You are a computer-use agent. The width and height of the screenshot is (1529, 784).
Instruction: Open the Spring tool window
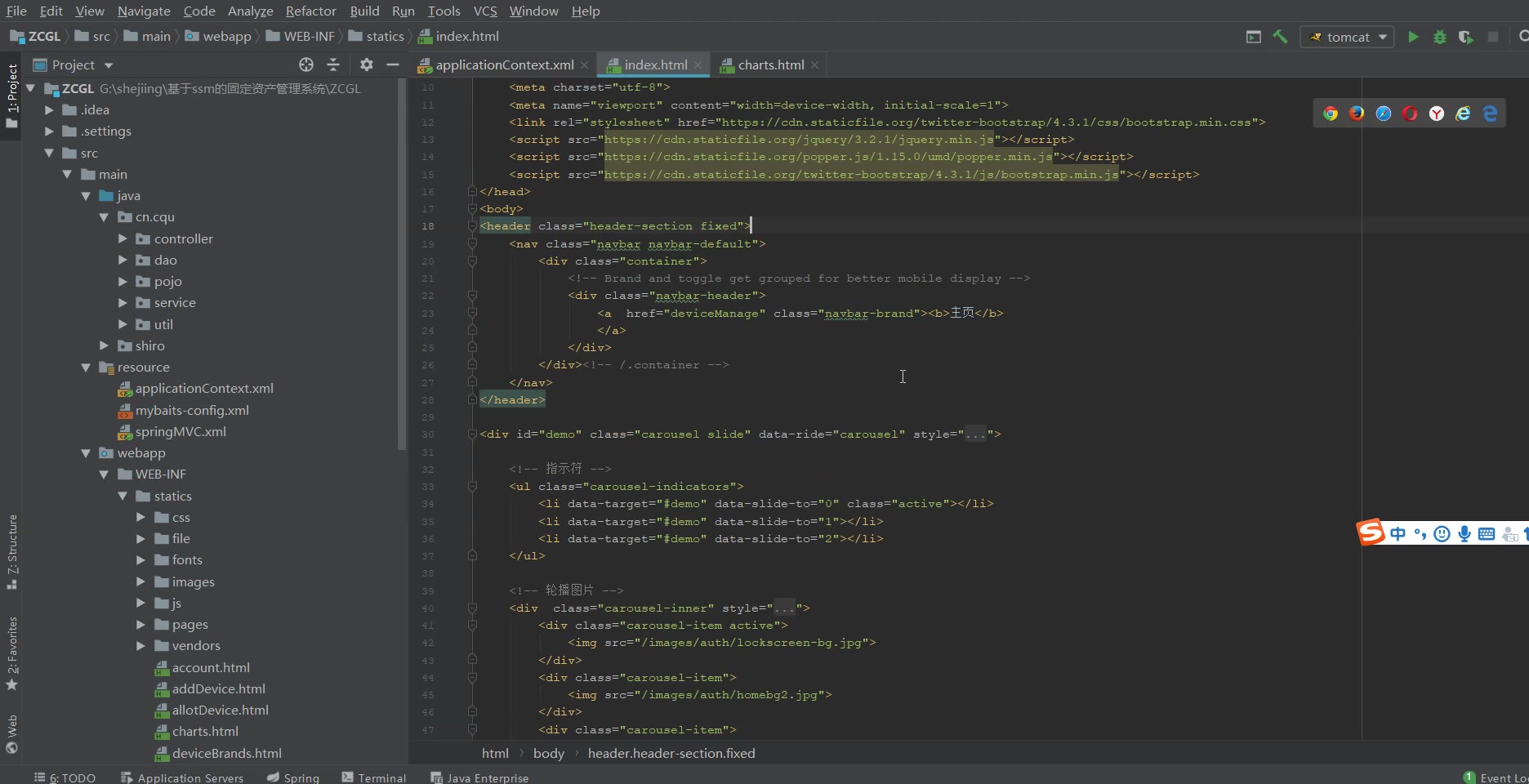coord(292,777)
